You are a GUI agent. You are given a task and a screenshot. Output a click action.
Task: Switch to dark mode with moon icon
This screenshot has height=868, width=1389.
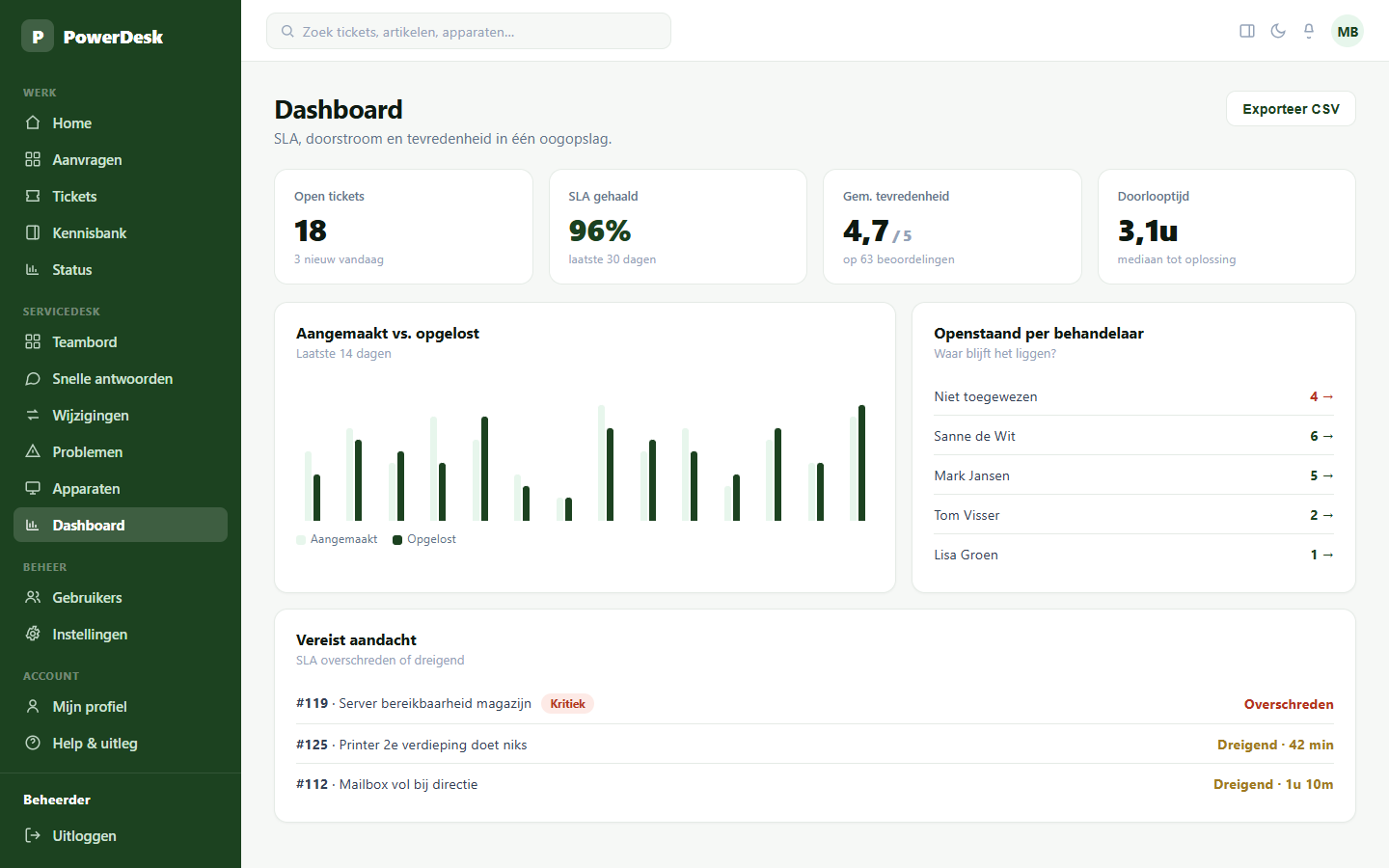point(1278,31)
